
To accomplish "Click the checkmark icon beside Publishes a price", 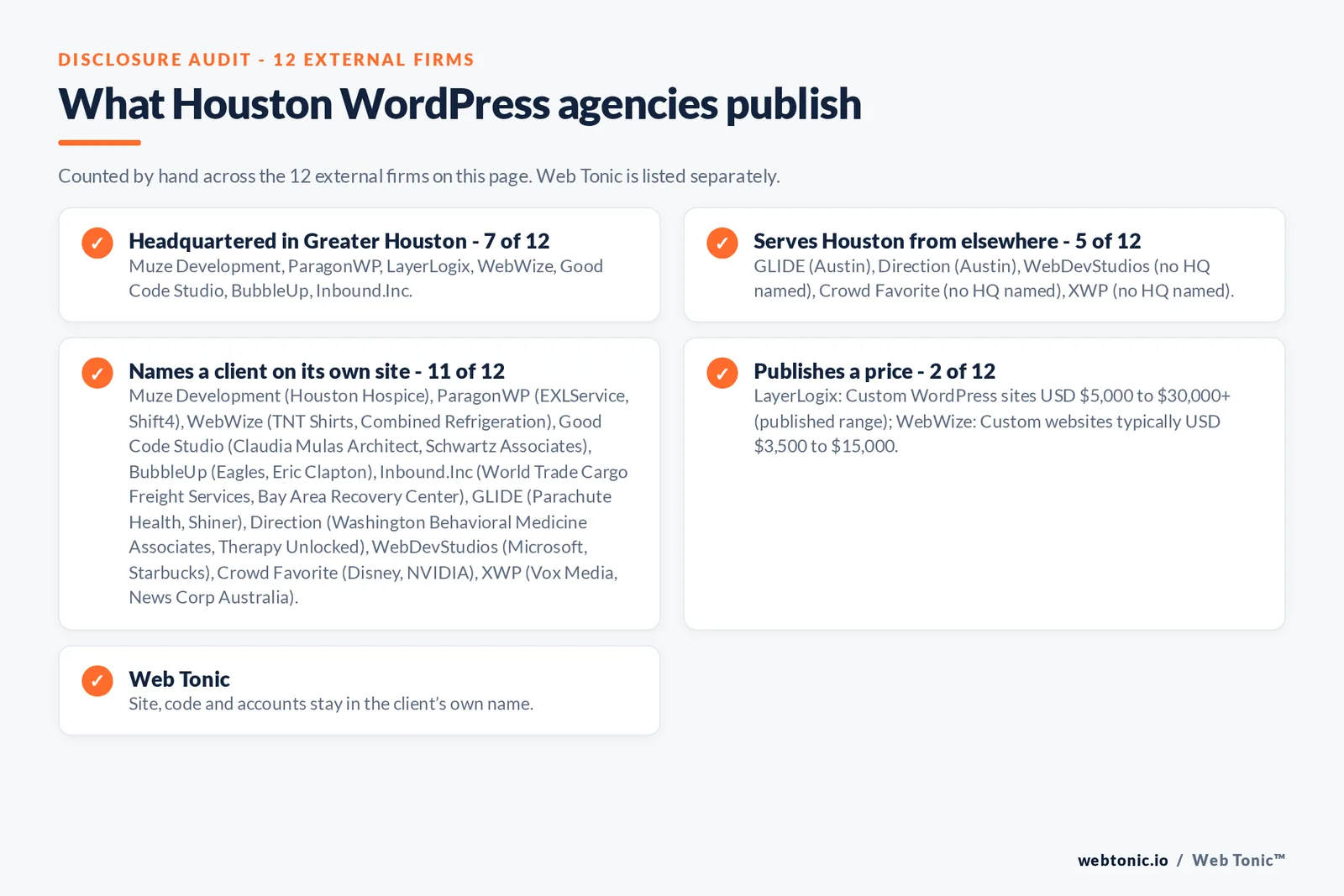I will tap(722, 373).
